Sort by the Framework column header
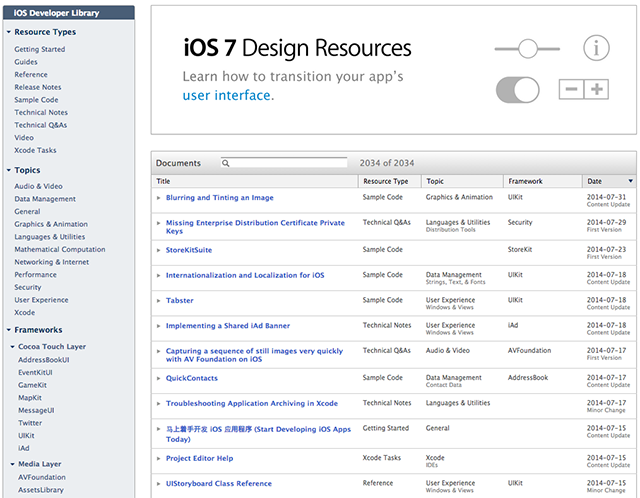The height and width of the screenshot is (498, 640). tap(542, 181)
